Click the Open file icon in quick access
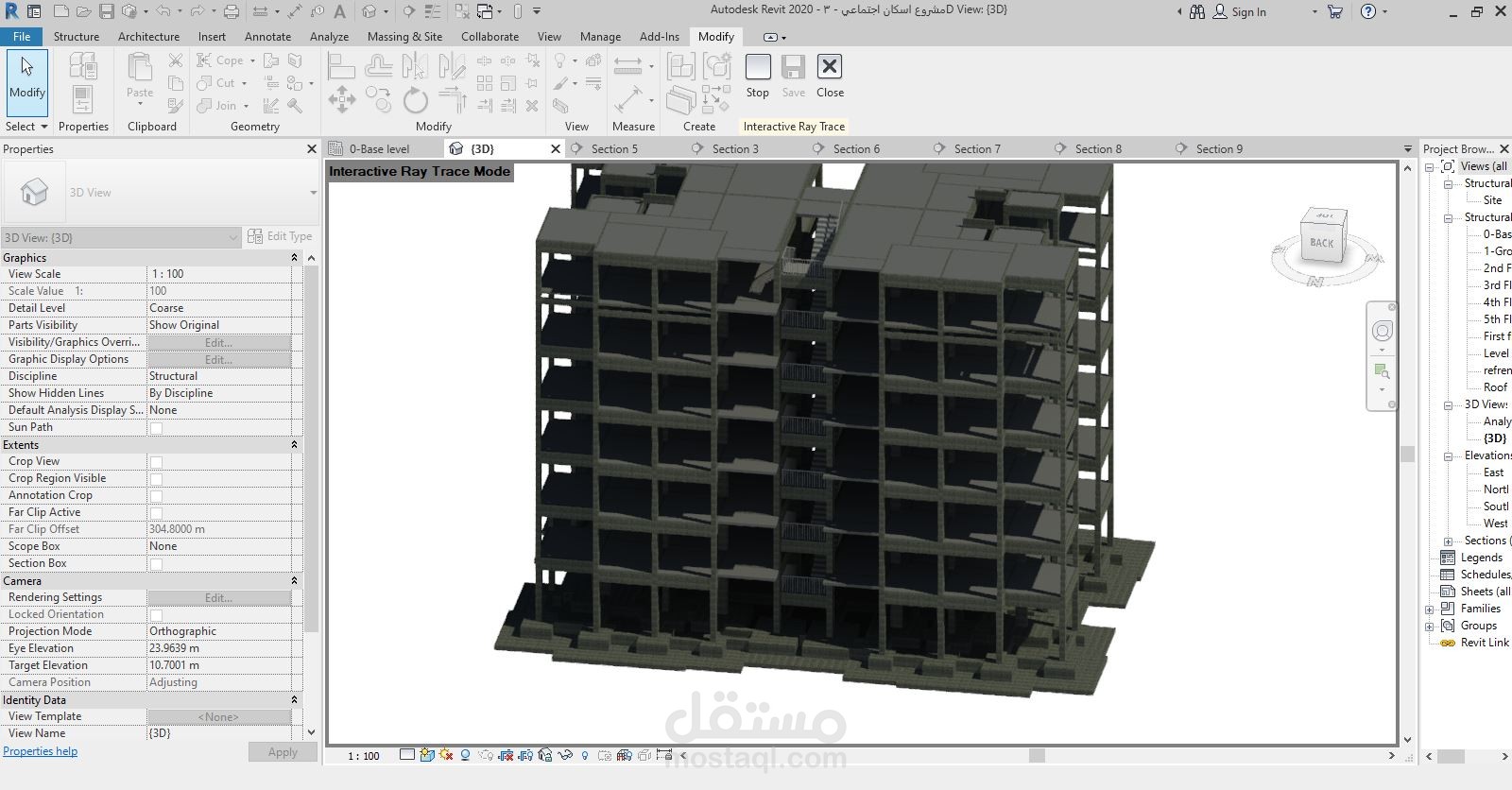Viewport: 1512px width, 790px height. (84, 11)
